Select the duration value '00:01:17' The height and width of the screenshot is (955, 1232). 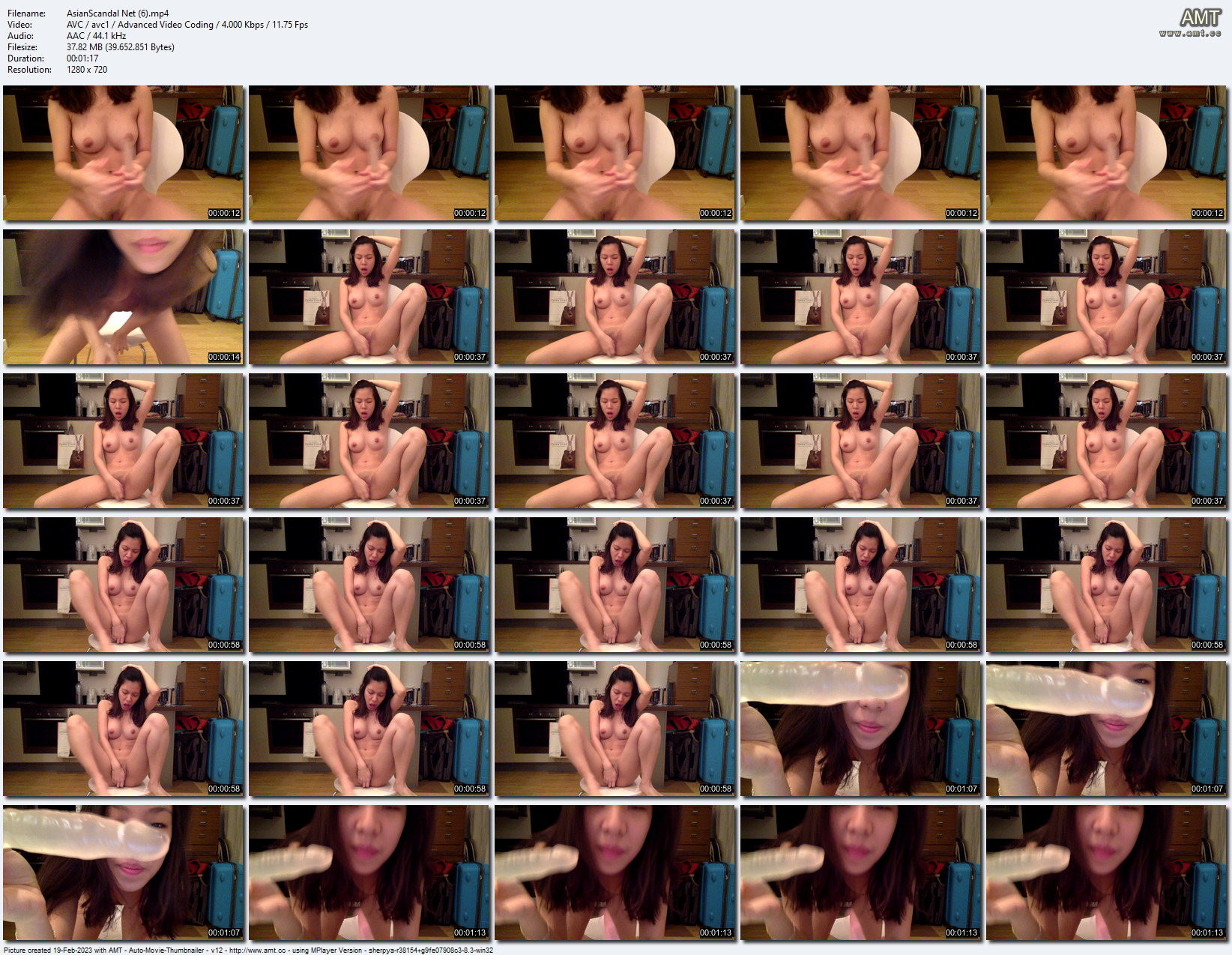82,58
